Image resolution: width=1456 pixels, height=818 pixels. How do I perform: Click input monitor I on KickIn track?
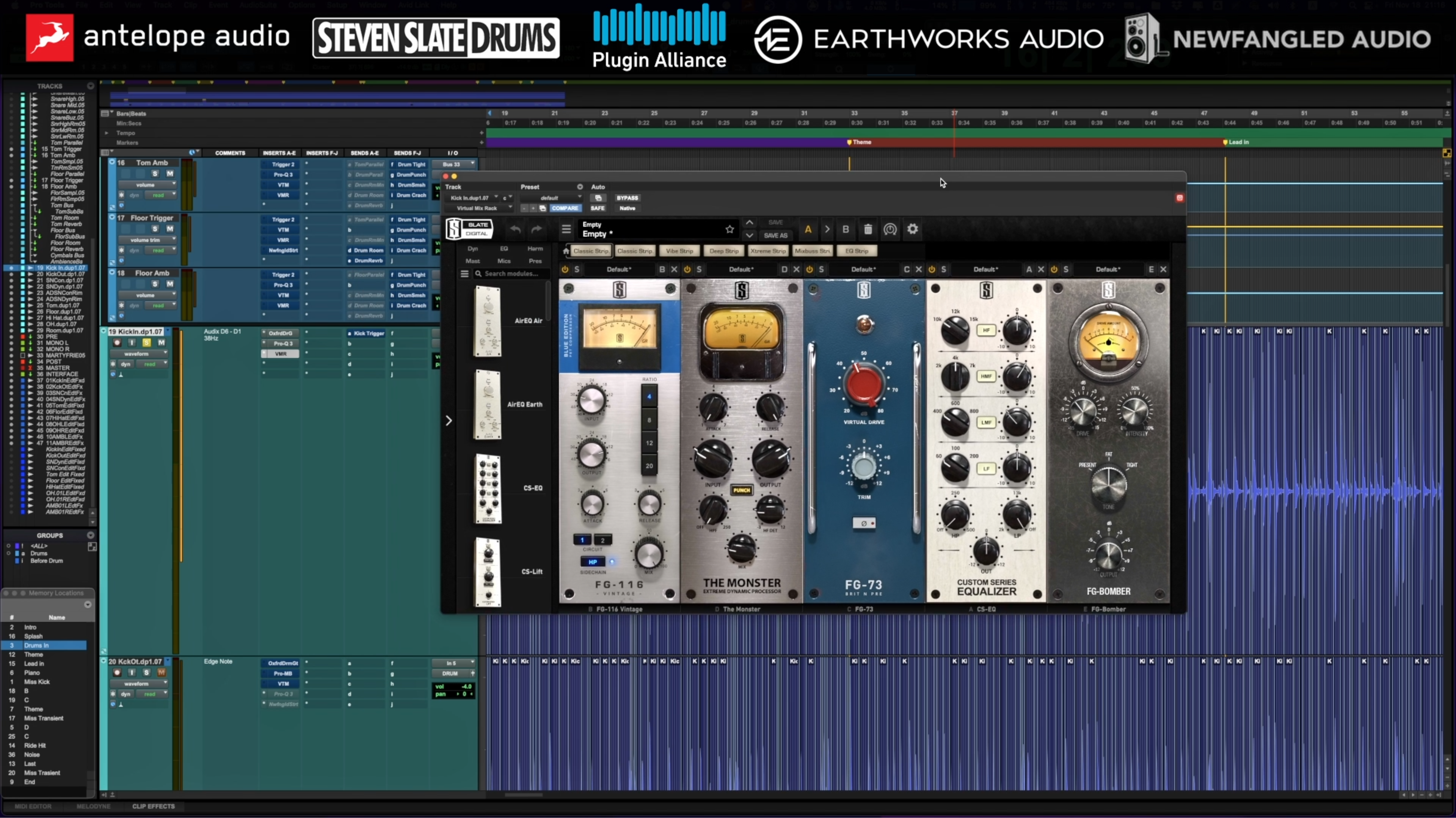132,342
